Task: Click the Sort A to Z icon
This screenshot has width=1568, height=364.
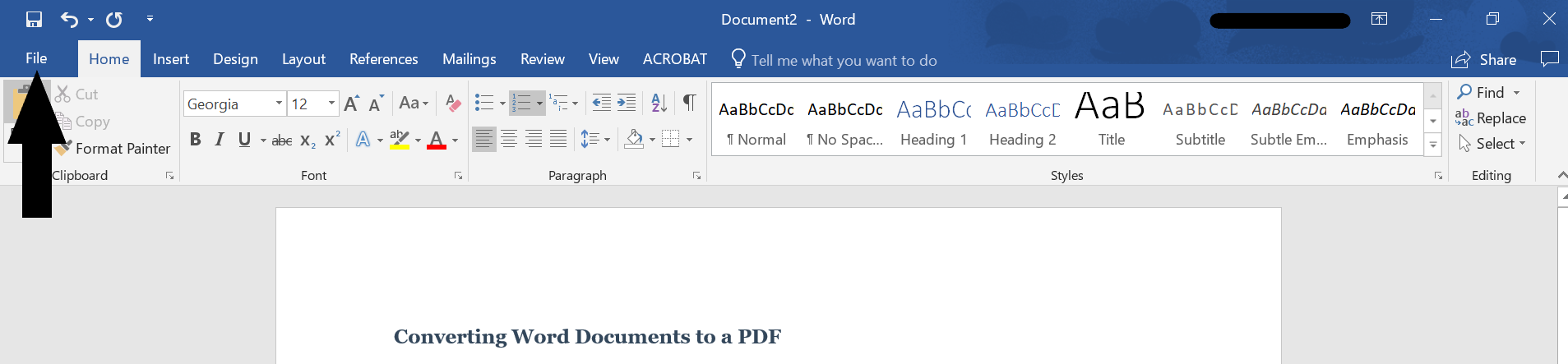Action: (659, 104)
